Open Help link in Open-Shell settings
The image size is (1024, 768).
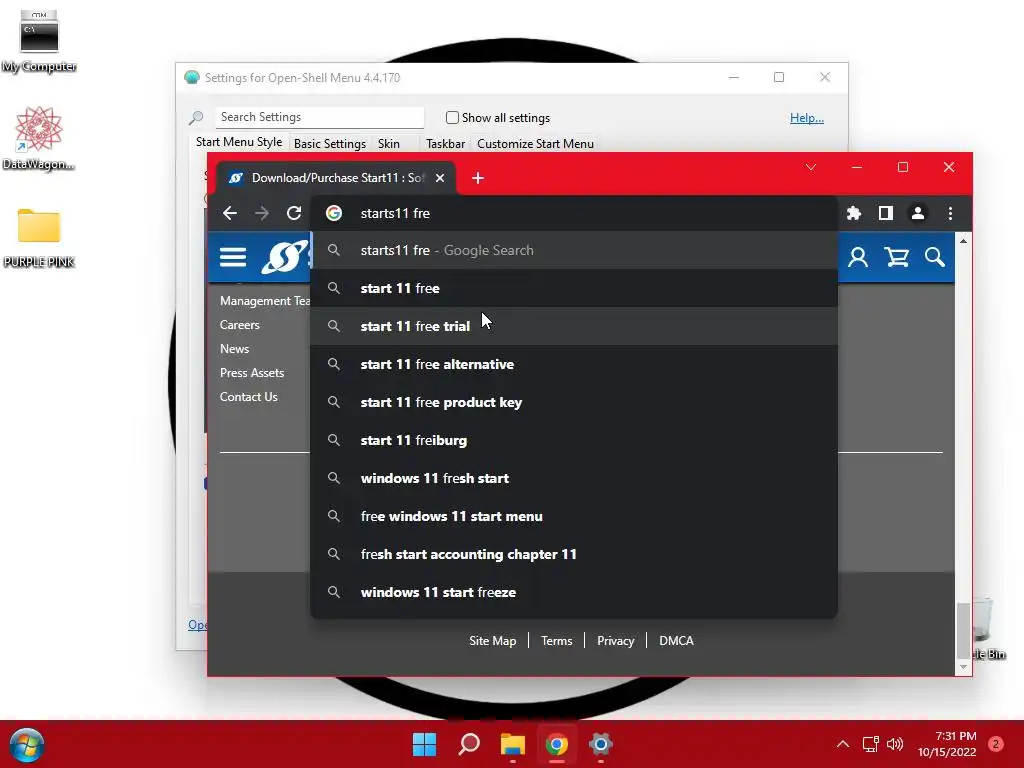[x=807, y=118]
